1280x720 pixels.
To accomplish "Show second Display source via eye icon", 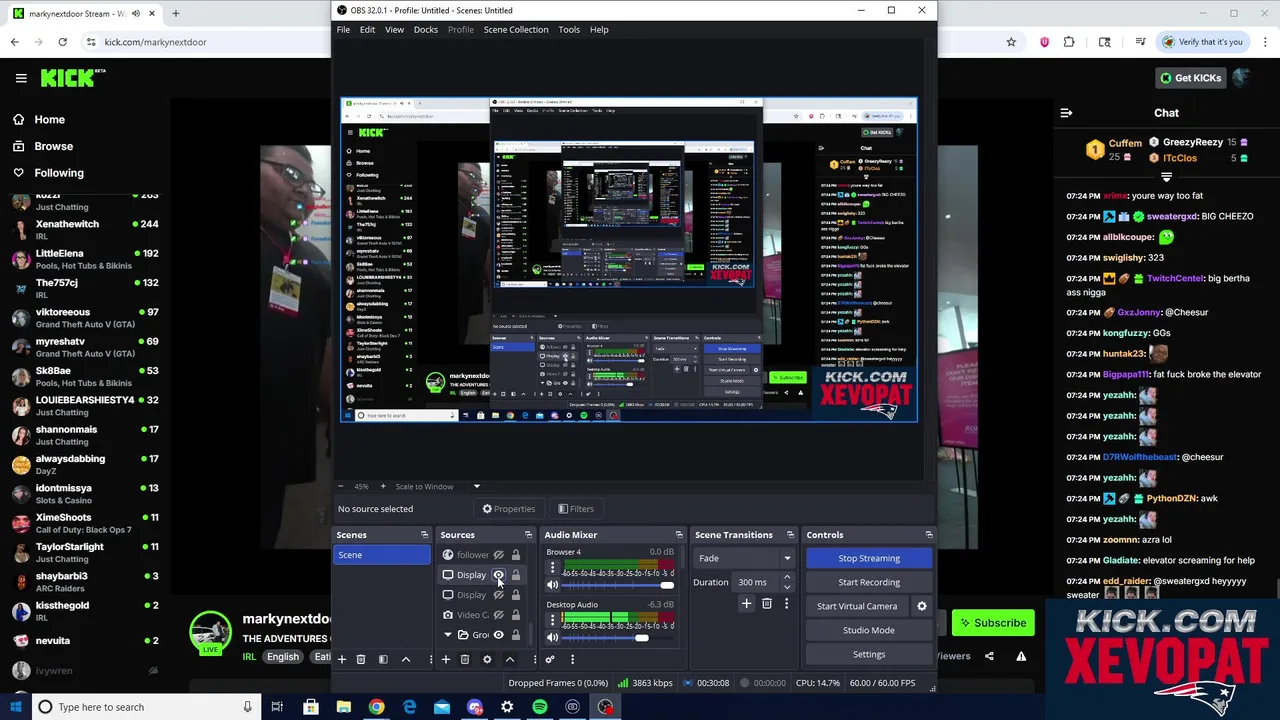I will point(498,595).
